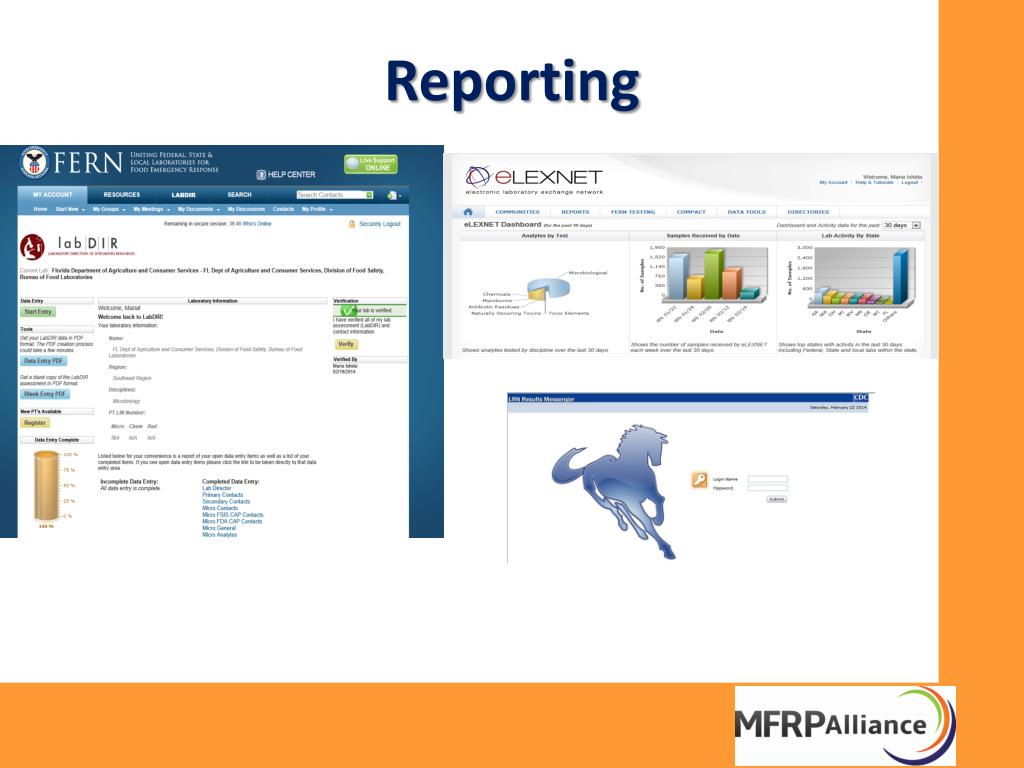Expand the My Groups dropdown
1024x768 pixels.
(109, 210)
